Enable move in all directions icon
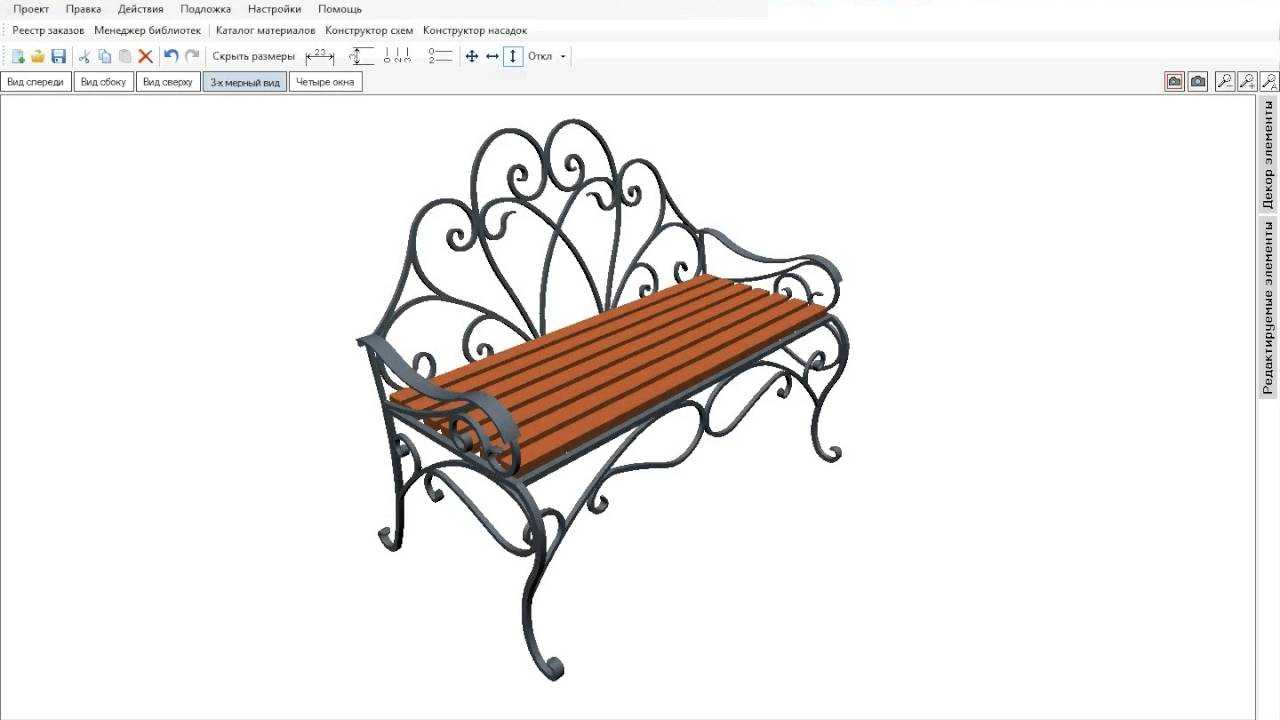This screenshot has width=1280, height=720. click(x=472, y=57)
